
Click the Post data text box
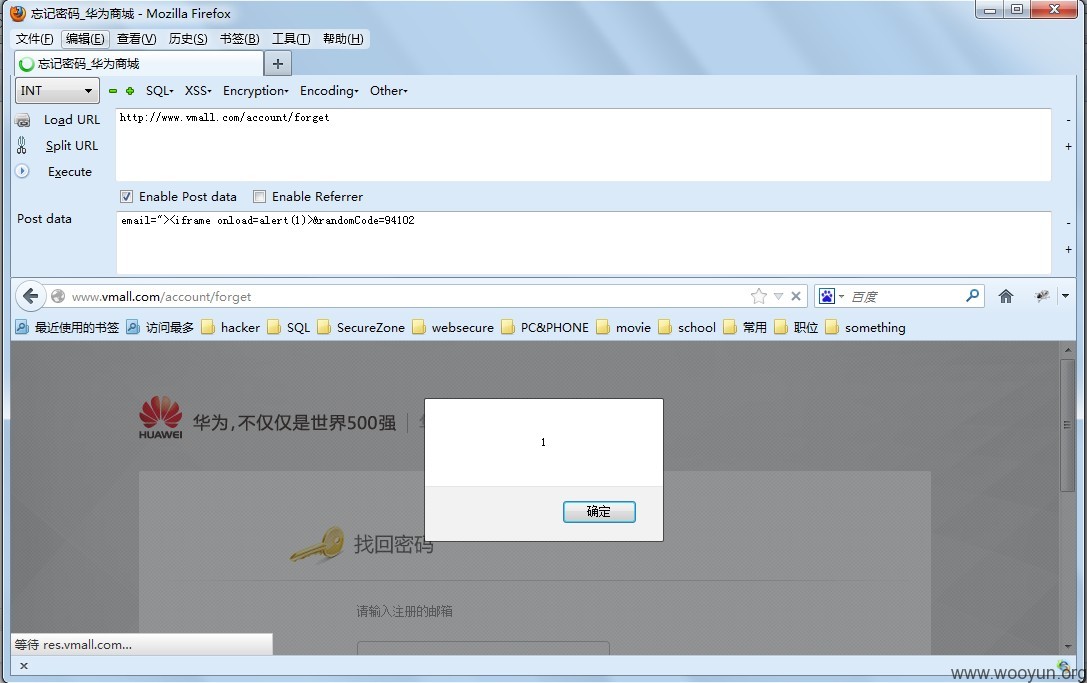point(583,243)
